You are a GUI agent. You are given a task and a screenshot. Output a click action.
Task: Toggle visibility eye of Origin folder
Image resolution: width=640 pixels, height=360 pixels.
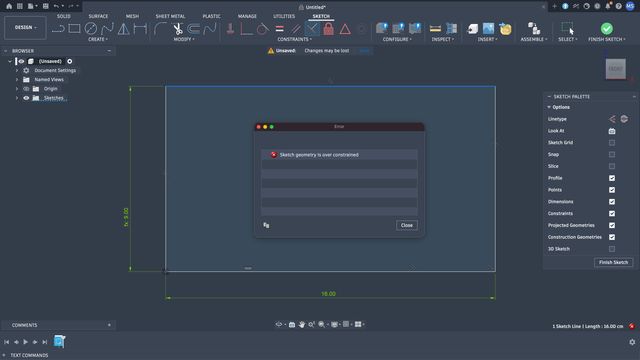tap(26, 89)
